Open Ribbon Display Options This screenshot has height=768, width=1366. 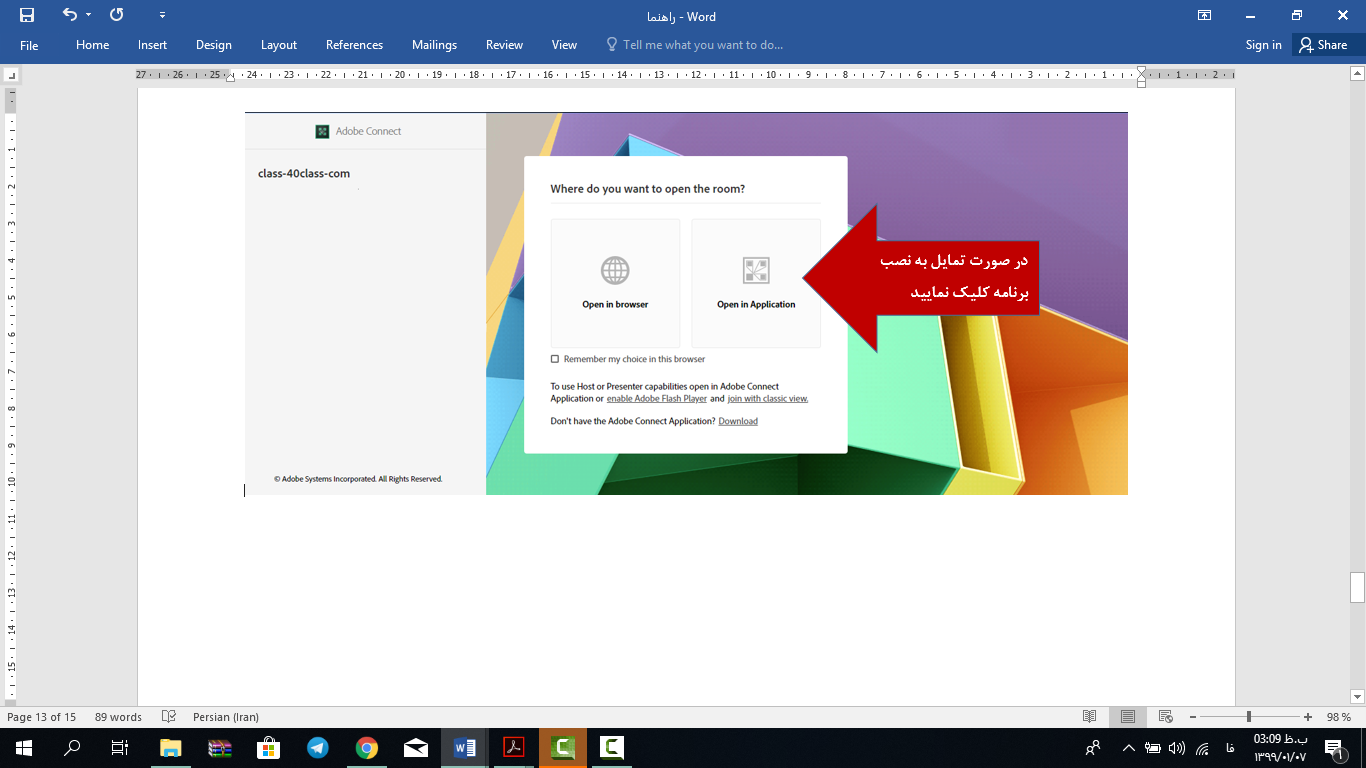point(1204,15)
